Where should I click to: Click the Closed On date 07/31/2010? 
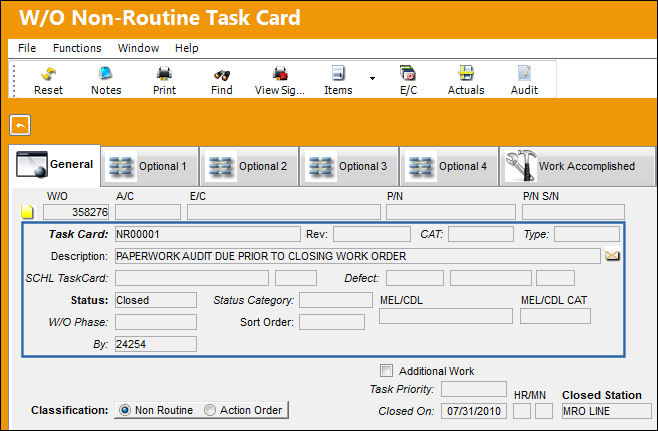pos(474,411)
